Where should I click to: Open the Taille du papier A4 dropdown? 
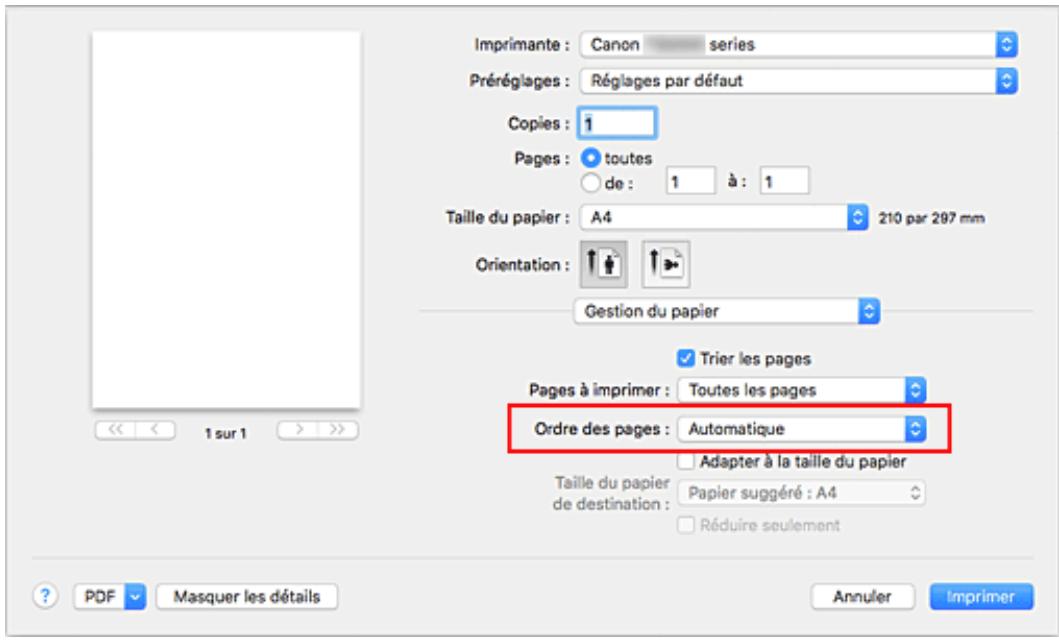click(724, 217)
